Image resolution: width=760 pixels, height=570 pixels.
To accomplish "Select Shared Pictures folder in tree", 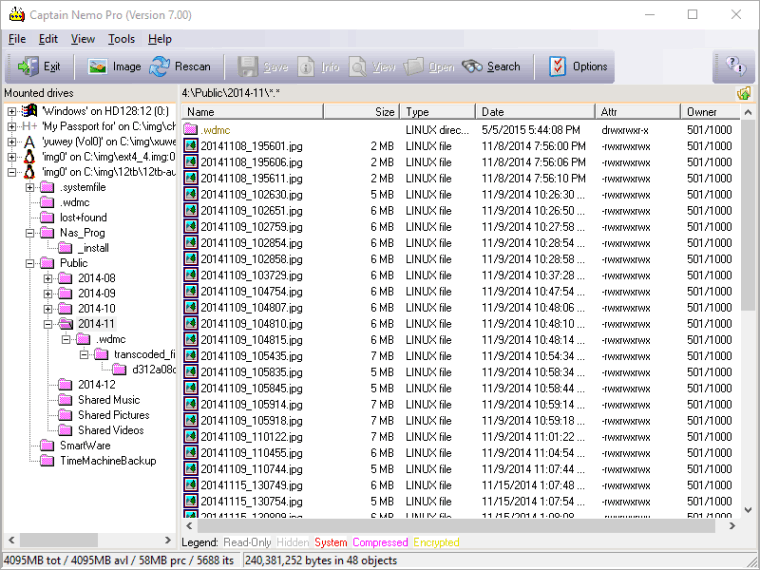I will [x=113, y=415].
